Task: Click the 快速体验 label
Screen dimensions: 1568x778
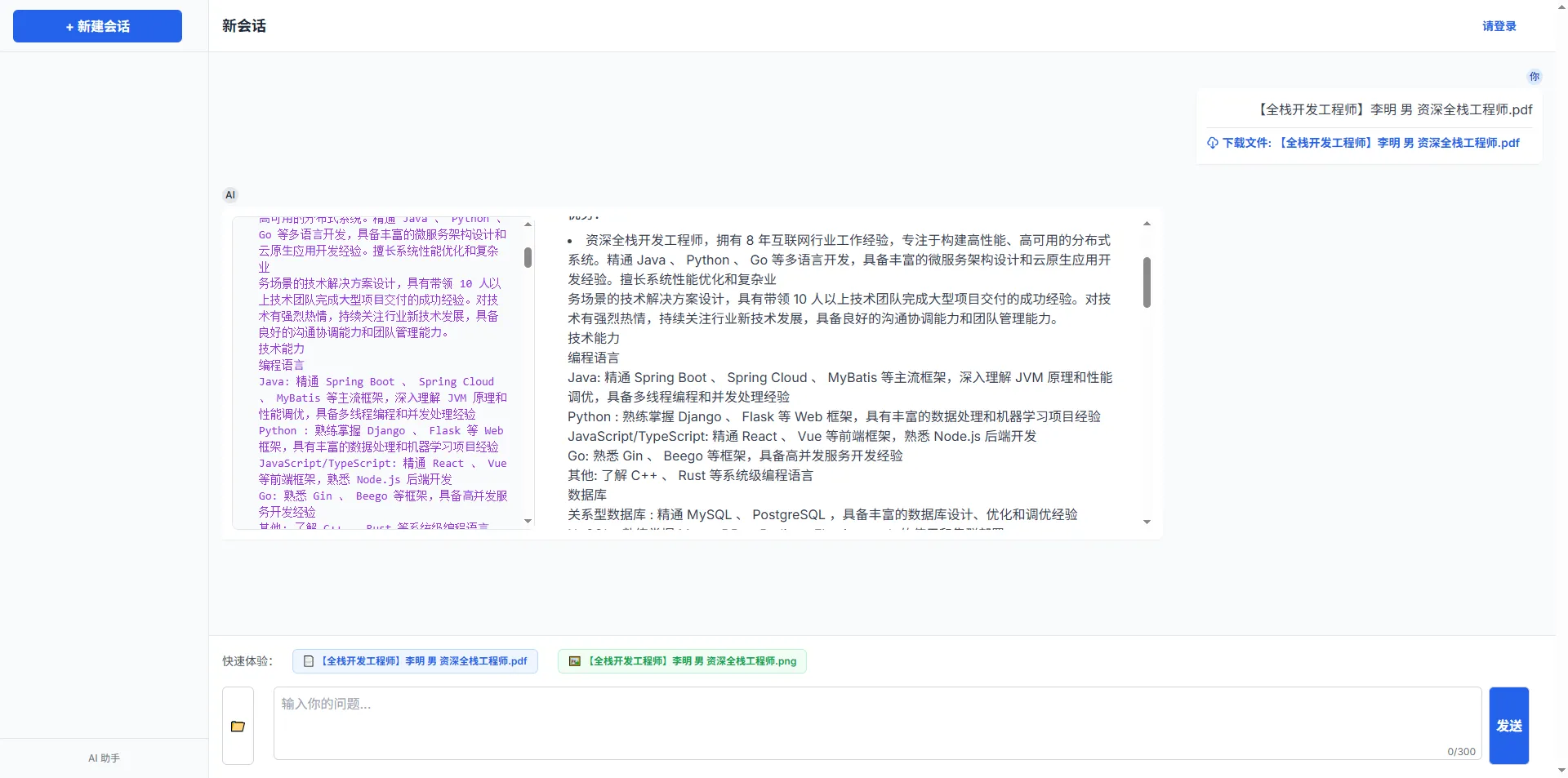Action: 247,661
